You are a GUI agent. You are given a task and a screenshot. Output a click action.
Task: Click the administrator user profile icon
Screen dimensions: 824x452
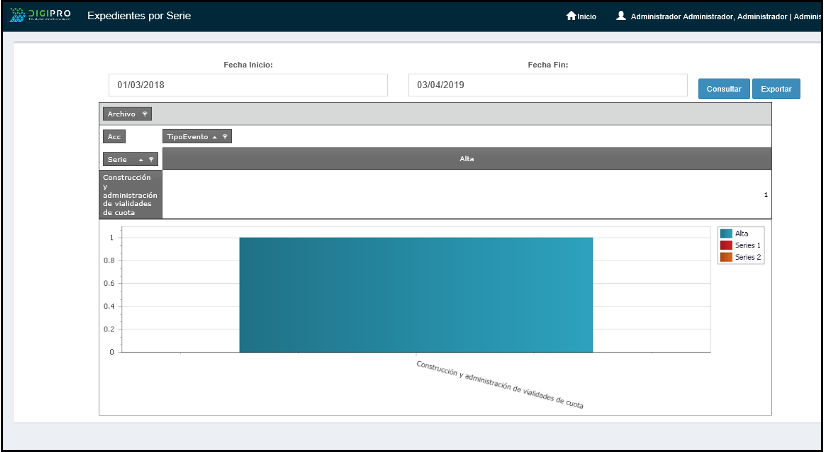point(621,16)
